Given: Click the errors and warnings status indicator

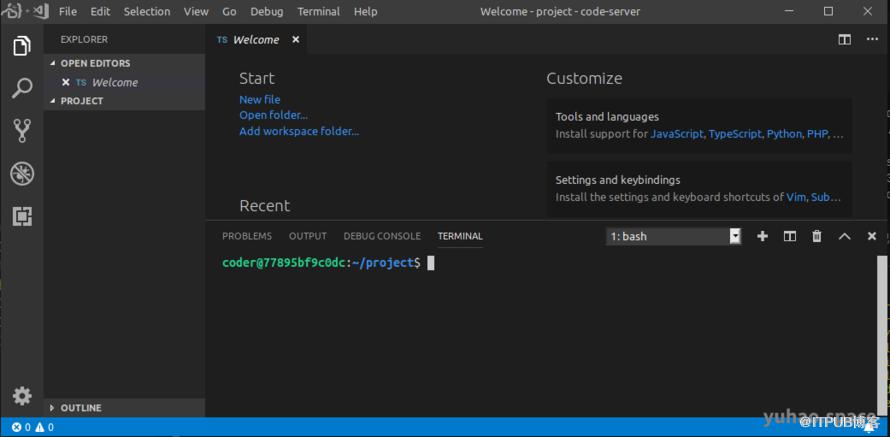Looking at the screenshot, I should (x=33, y=427).
